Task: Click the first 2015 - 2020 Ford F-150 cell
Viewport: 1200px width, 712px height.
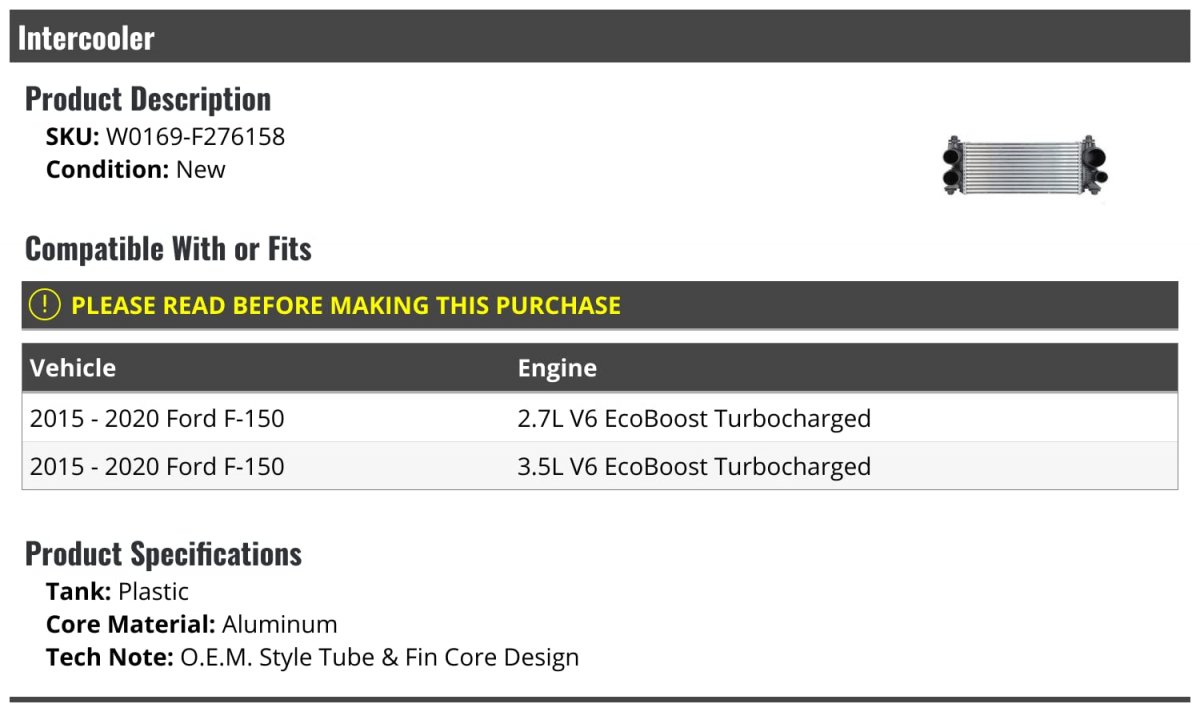Action: pyautogui.click(x=157, y=418)
